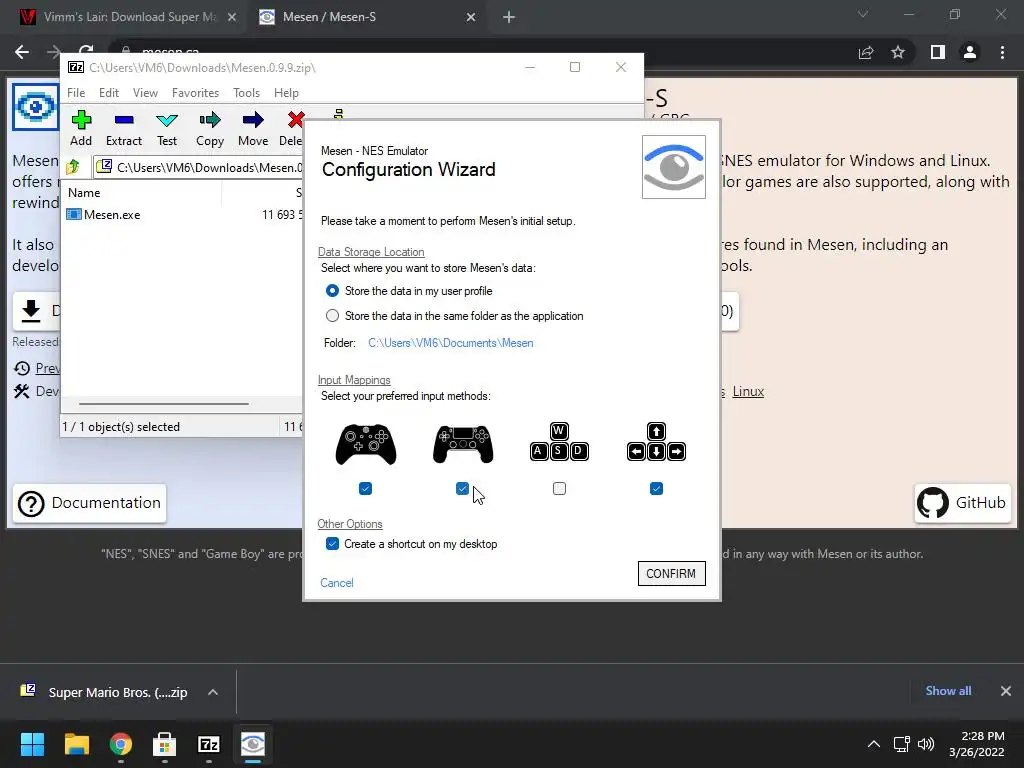This screenshot has height=768, width=1024.
Task: Click the Mesen eye logo in wizard
Action: click(673, 167)
